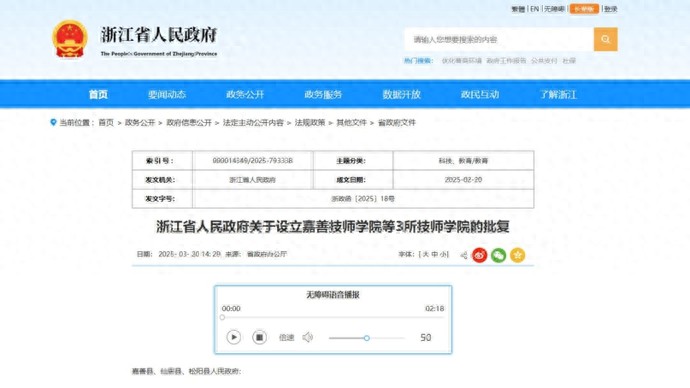
Task: Click the document number cell 浙政函〔2025〕18号
Action: pyautogui.click(x=363, y=199)
